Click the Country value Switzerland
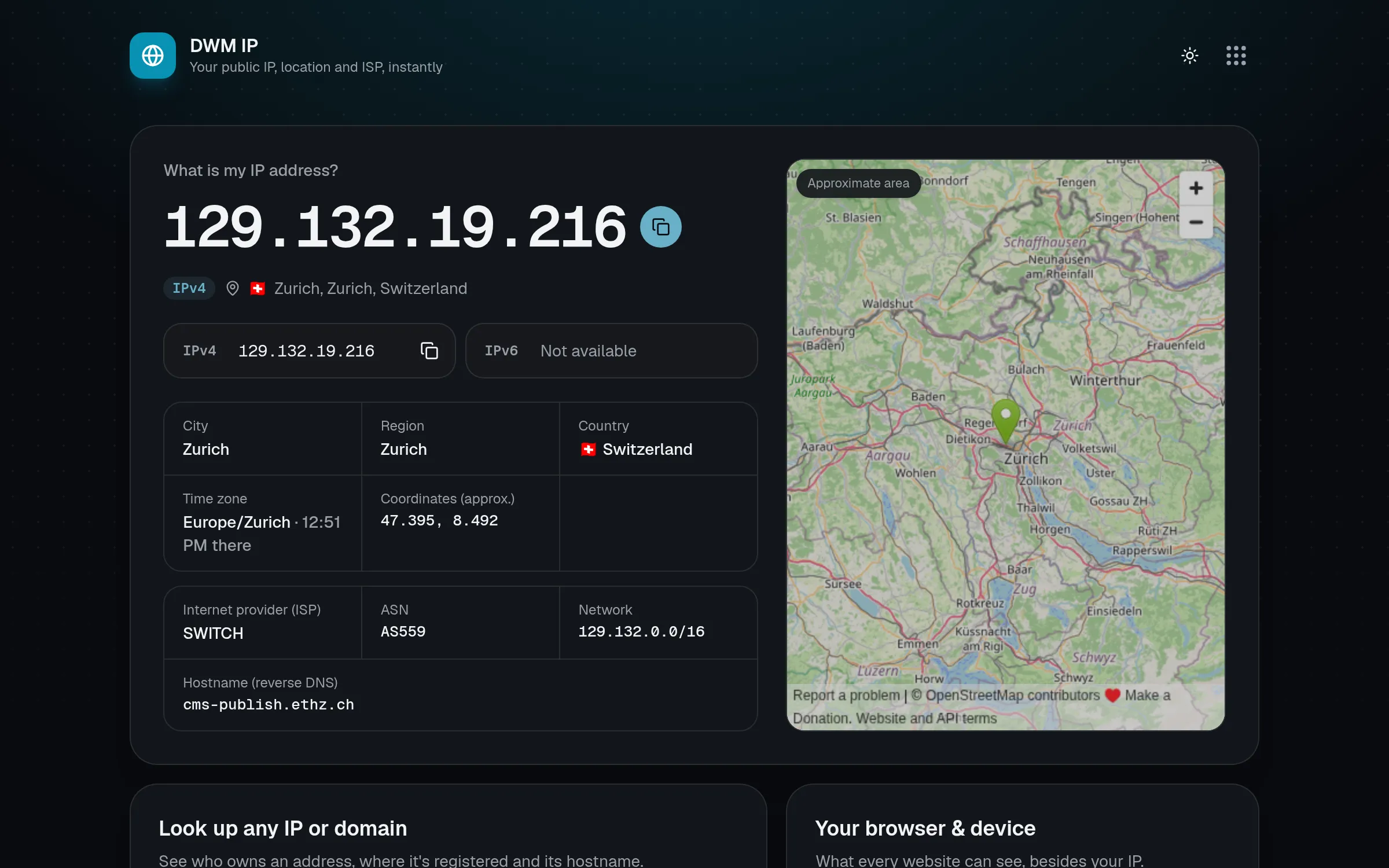The height and width of the screenshot is (868, 1389). pyautogui.click(x=647, y=450)
